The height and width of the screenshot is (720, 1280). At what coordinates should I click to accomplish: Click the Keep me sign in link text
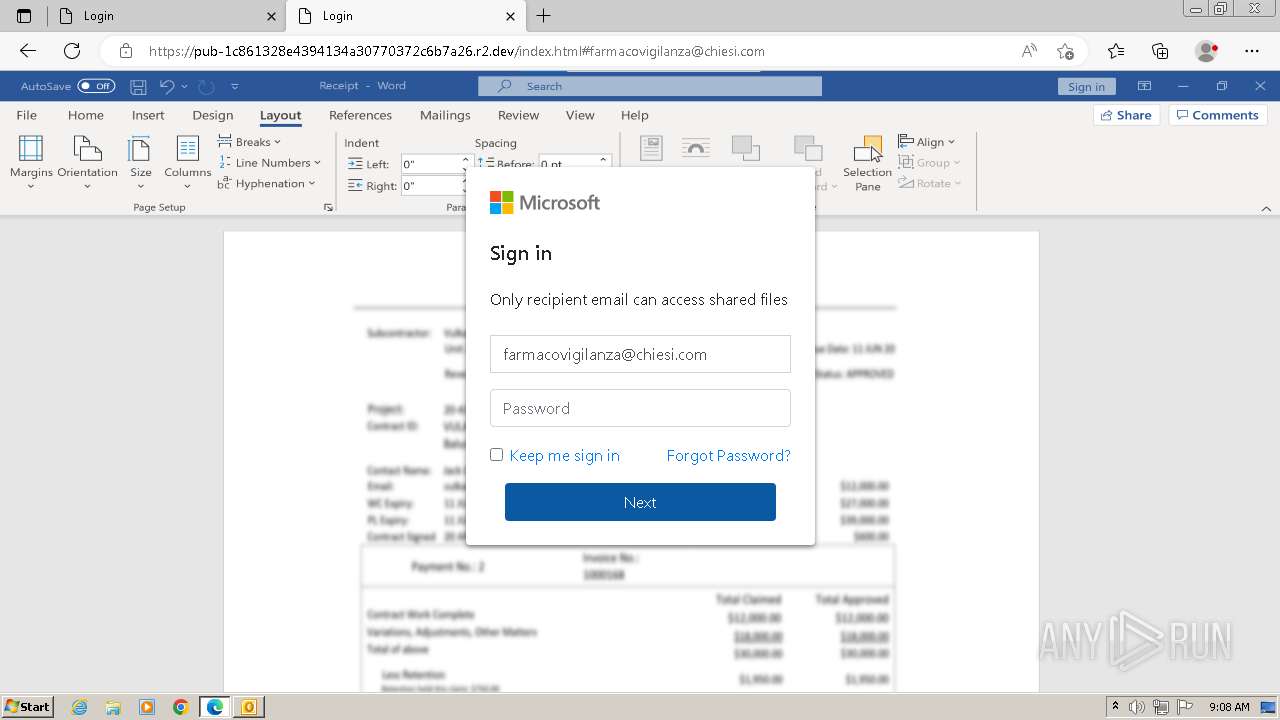564,455
